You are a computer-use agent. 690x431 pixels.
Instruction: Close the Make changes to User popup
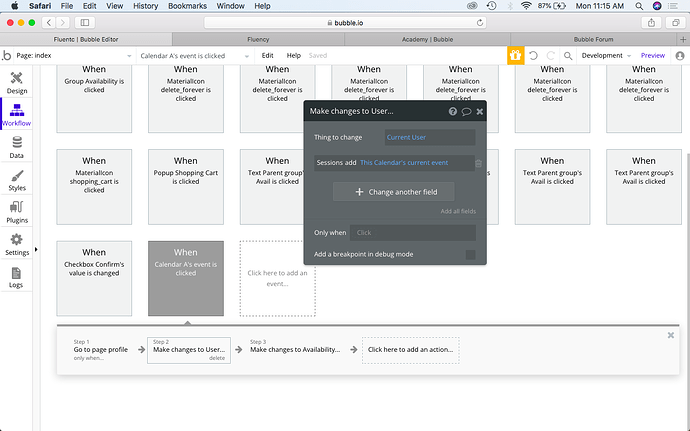480,111
